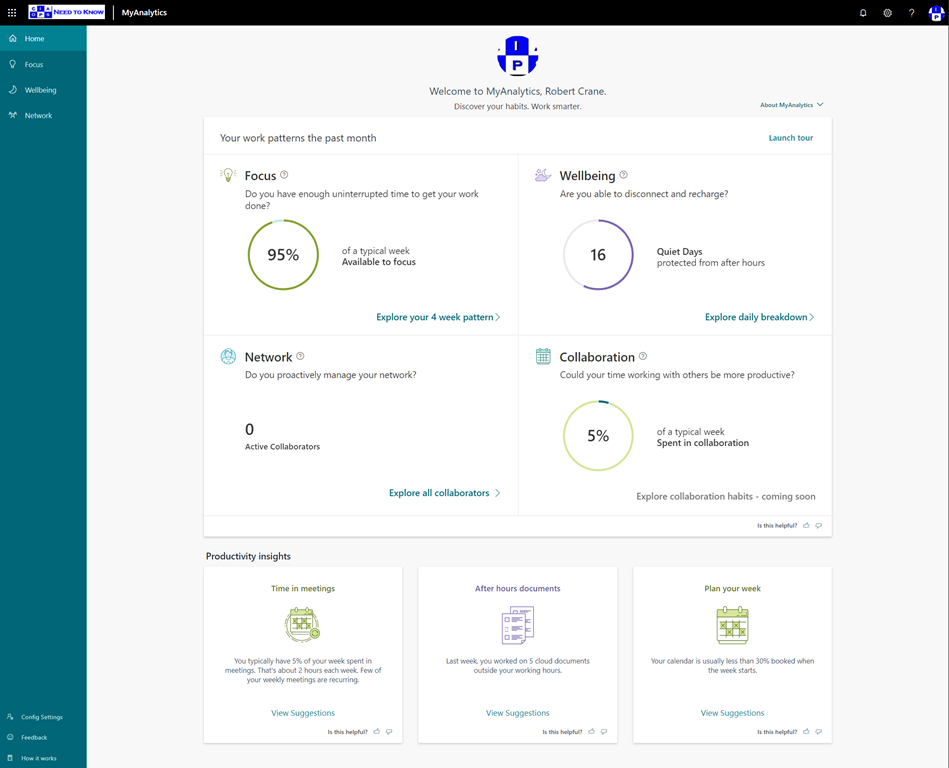Thumbs up the work patterns card
949x768 pixels.
pyautogui.click(x=806, y=525)
